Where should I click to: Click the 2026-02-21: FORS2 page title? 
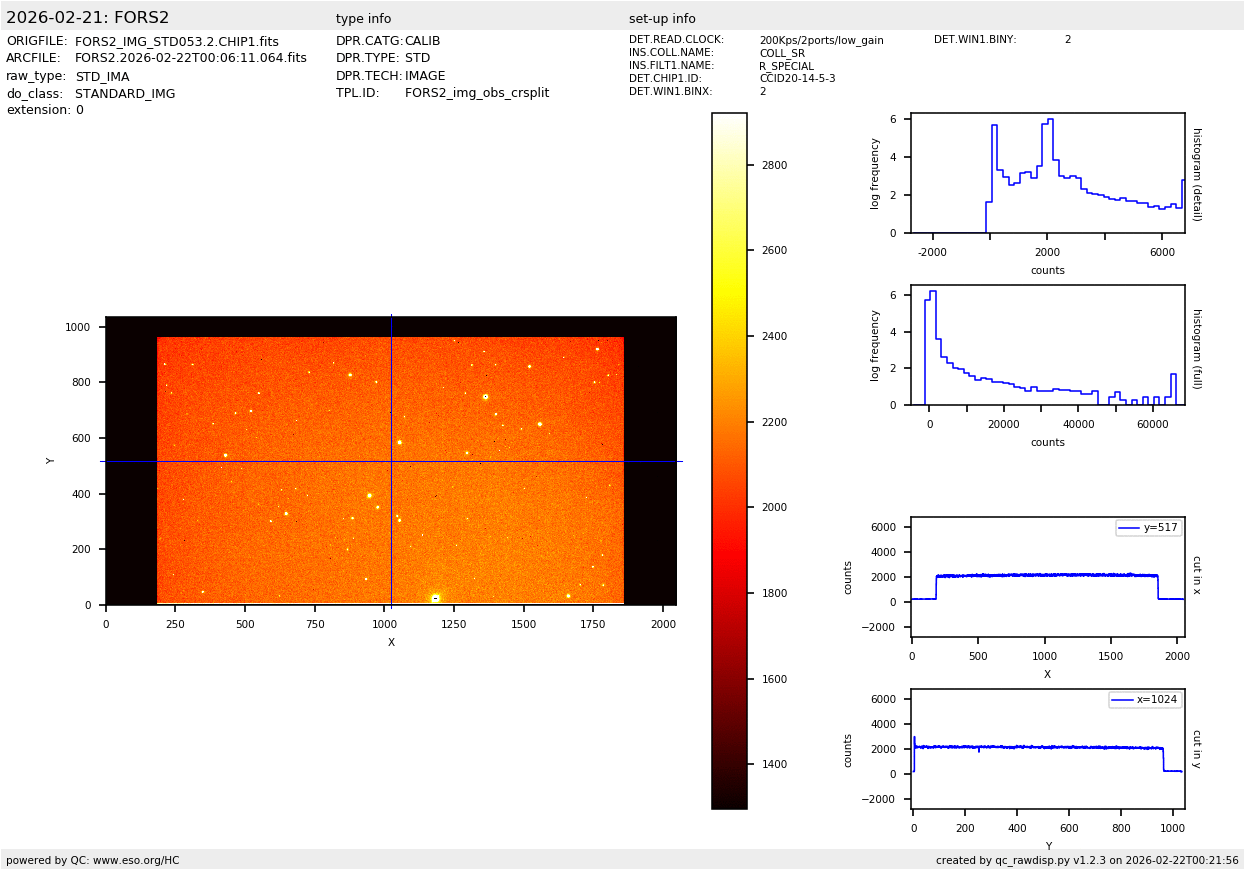[x=88, y=18]
